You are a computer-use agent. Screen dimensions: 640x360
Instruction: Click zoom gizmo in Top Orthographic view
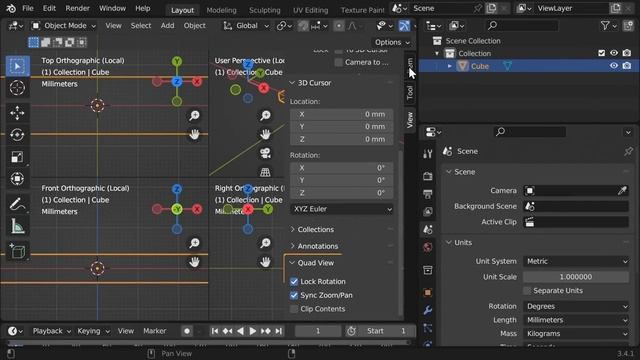pos(194,116)
